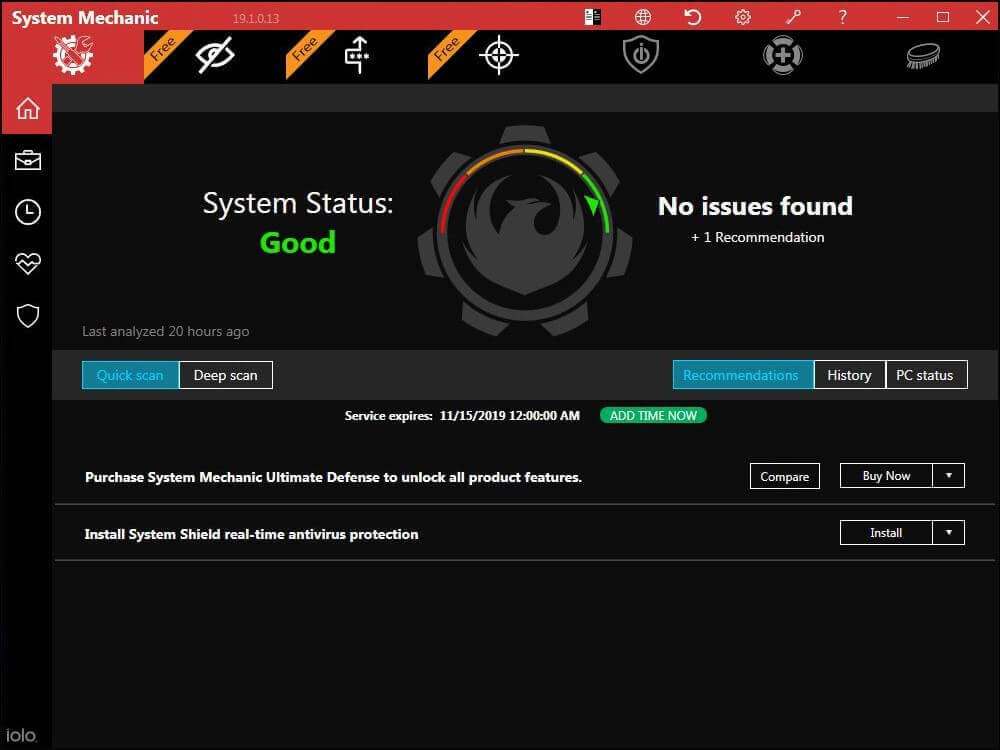The image size is (1000, 750).
Task: Click Compare to view product features
Action: [784, 476]
